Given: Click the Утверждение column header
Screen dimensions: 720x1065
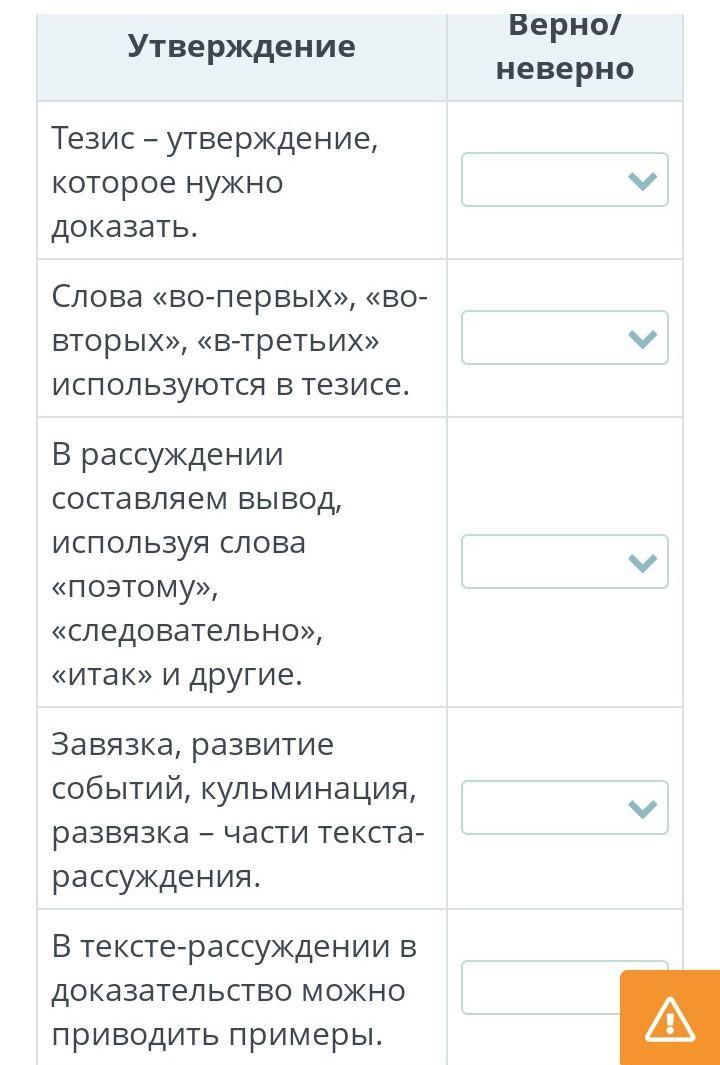Looking at the screenshot, I should click(241, 46).
